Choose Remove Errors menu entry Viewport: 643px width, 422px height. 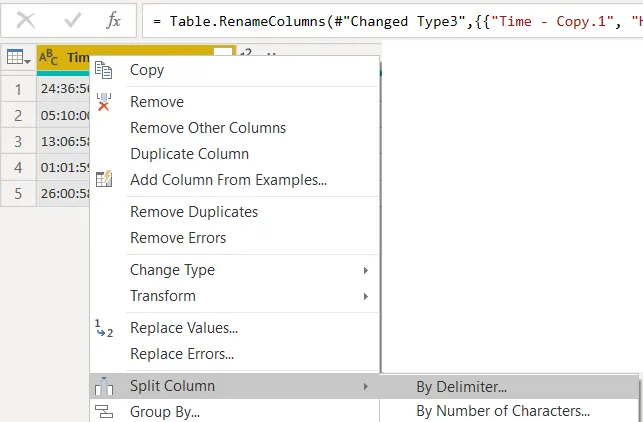click(178, 238)
